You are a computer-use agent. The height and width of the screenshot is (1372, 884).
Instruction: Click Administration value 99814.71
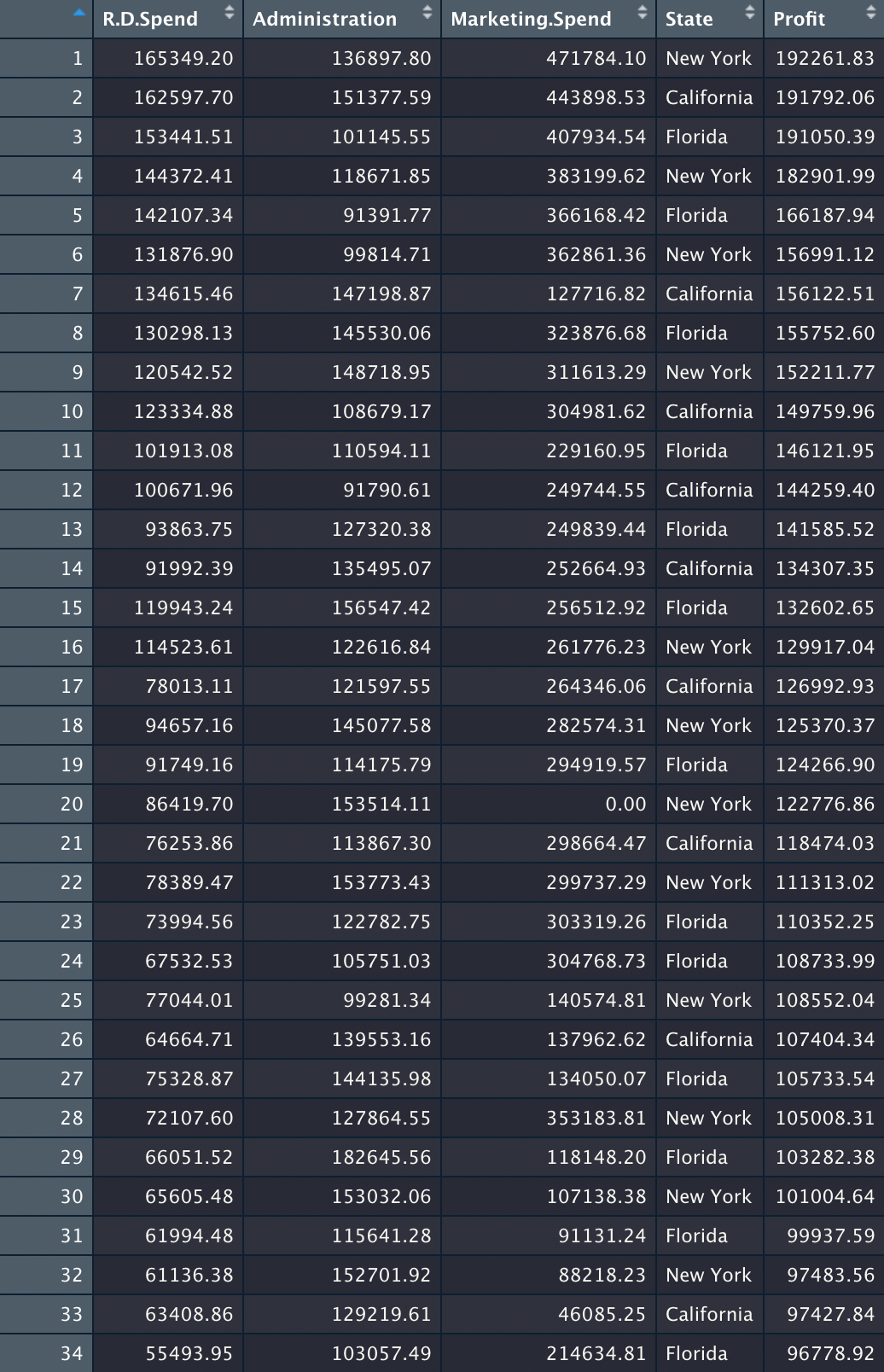(x=387, y=254)
